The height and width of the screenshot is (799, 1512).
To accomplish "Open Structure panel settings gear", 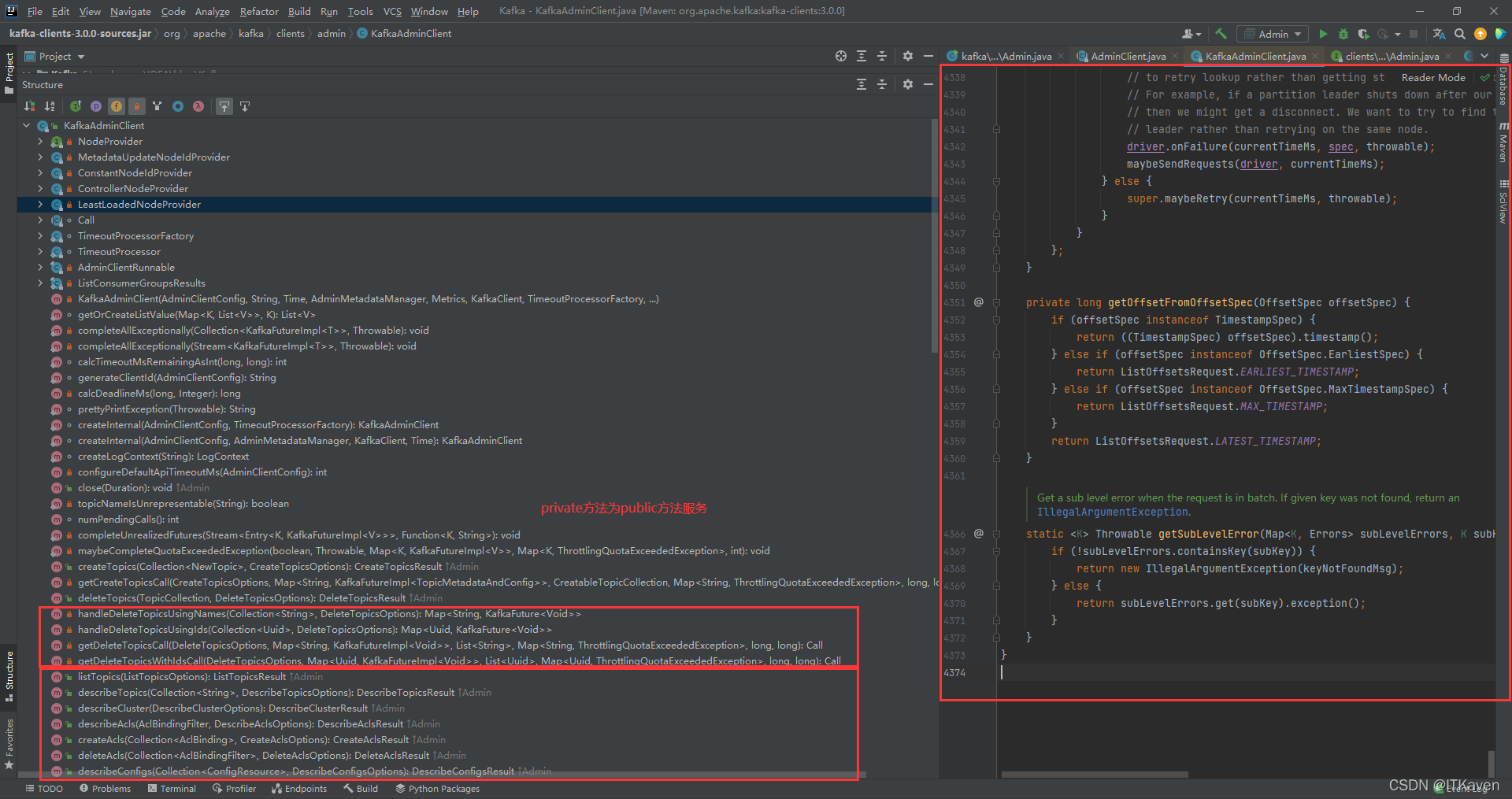I will (x=907, y=84).
